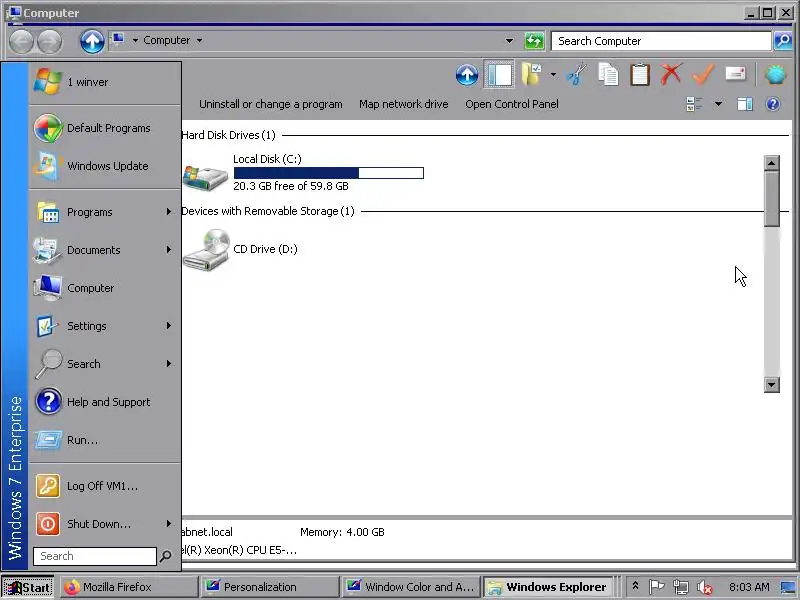The image size is (800, 600).
Task: Click the orange checkmark Properties icon
Action: (x=703, y=75)
